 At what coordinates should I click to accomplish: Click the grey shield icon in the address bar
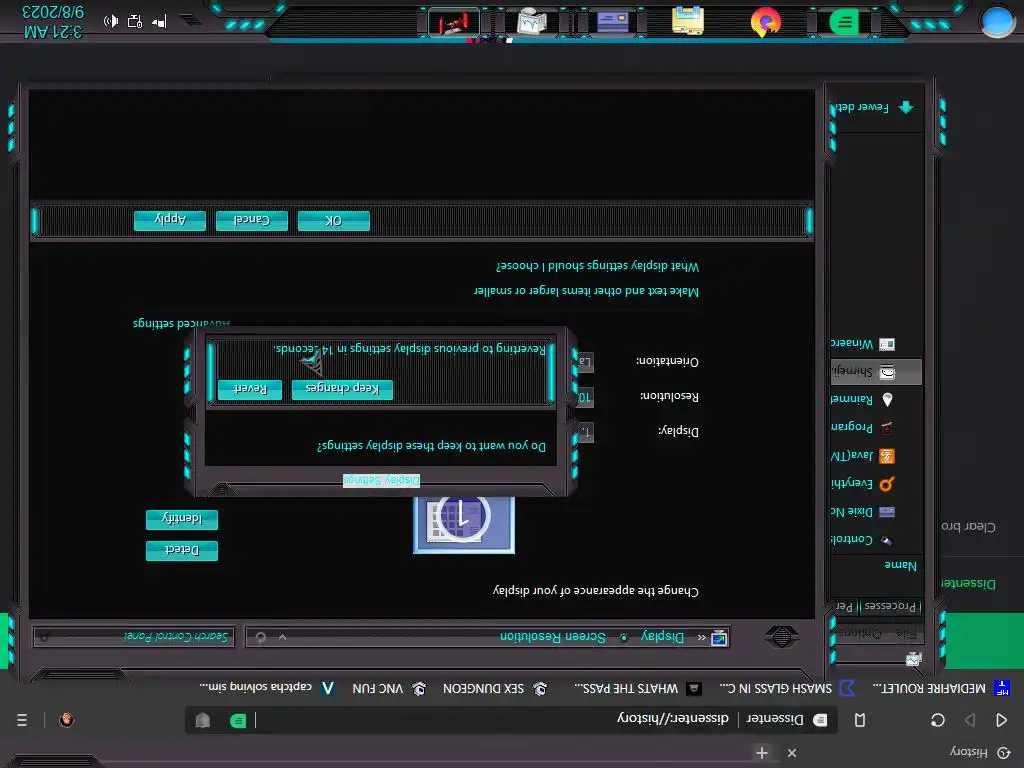pos(202,720)
